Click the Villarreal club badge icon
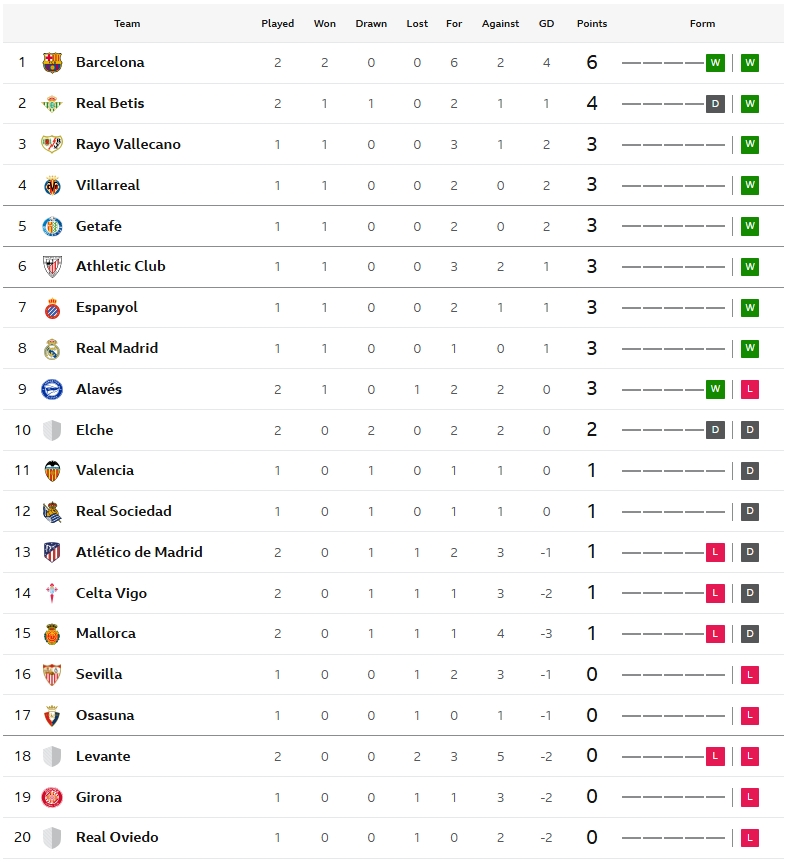 [x=52, y=185]
